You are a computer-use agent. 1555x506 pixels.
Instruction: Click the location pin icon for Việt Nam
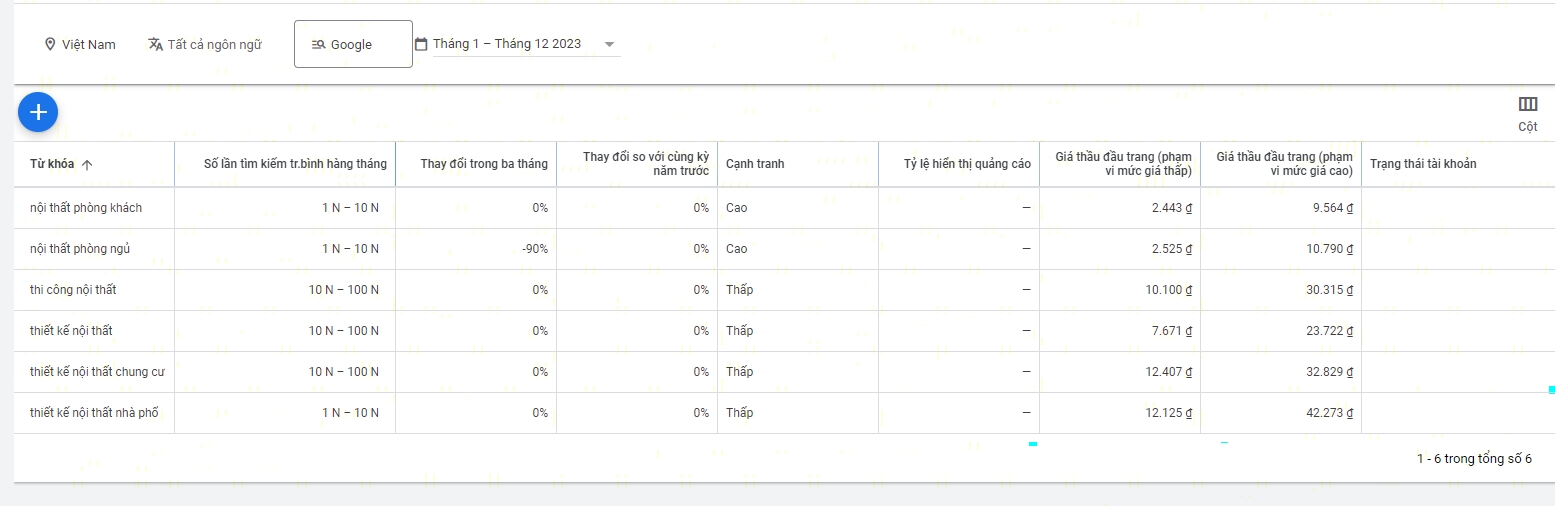click(49, 44)
